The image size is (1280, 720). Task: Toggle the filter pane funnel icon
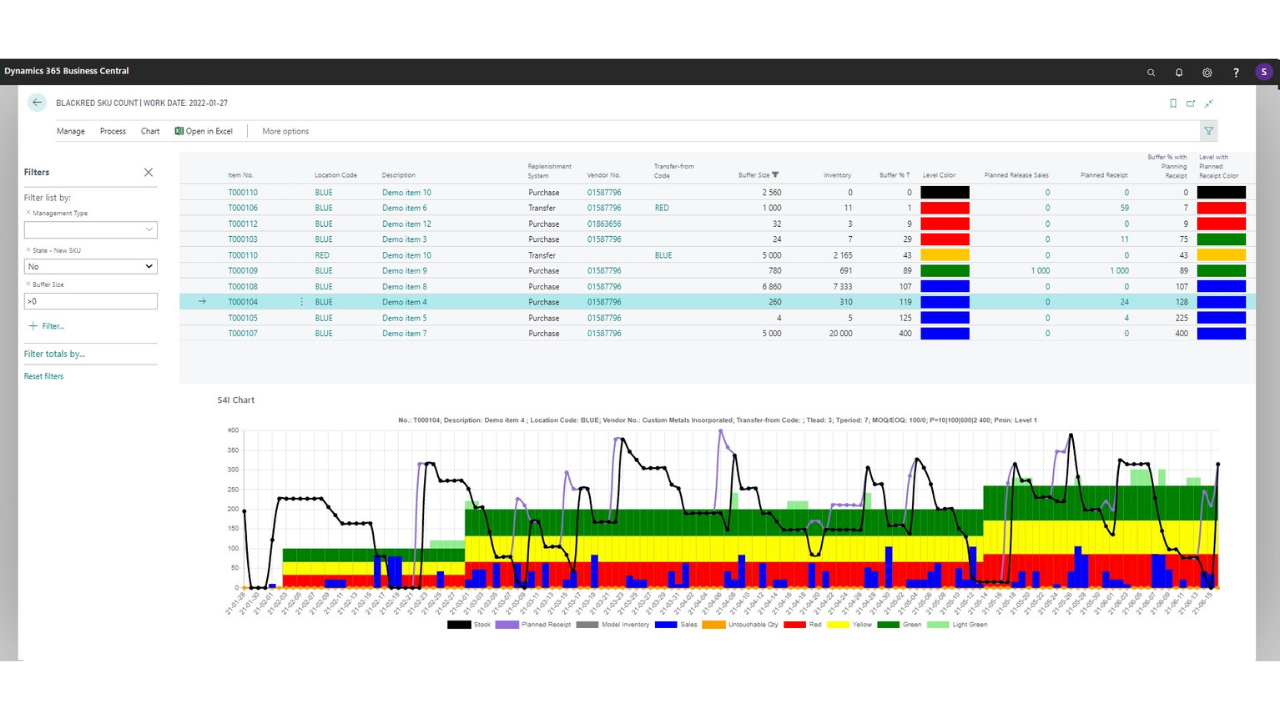[1209, 131]
